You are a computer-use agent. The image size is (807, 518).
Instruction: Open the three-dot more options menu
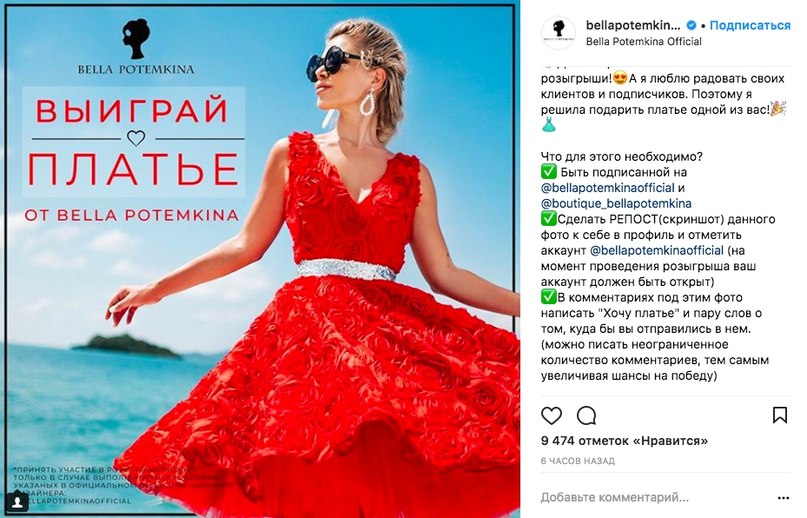783,498
